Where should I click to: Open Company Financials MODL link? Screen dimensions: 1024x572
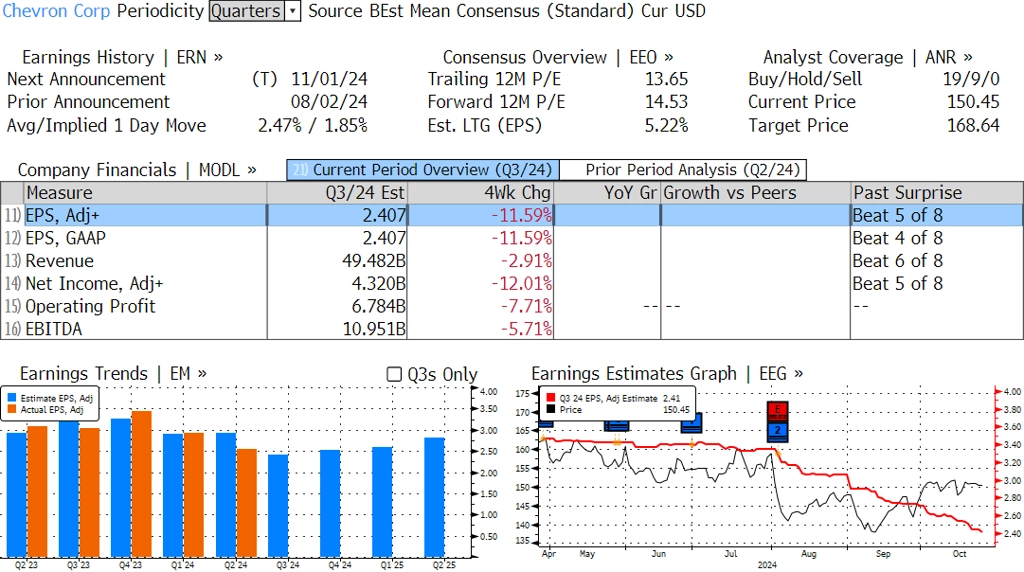(x=137, y=170)
